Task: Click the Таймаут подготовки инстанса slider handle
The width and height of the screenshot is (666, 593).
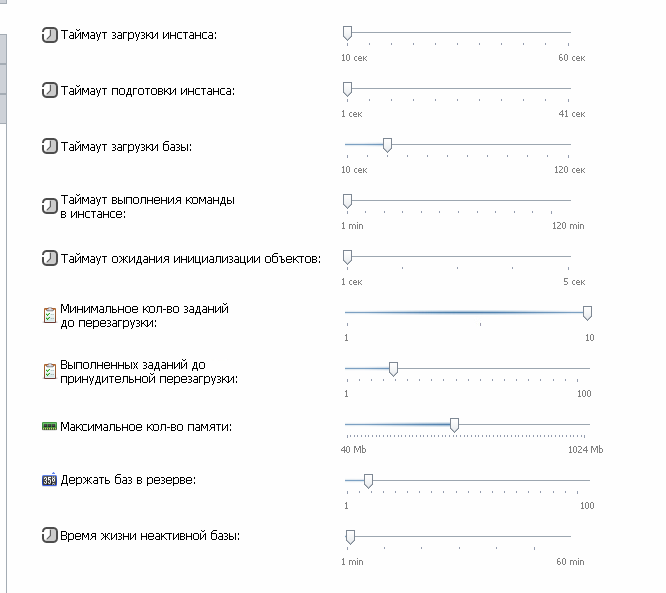Action: (347, 89)
